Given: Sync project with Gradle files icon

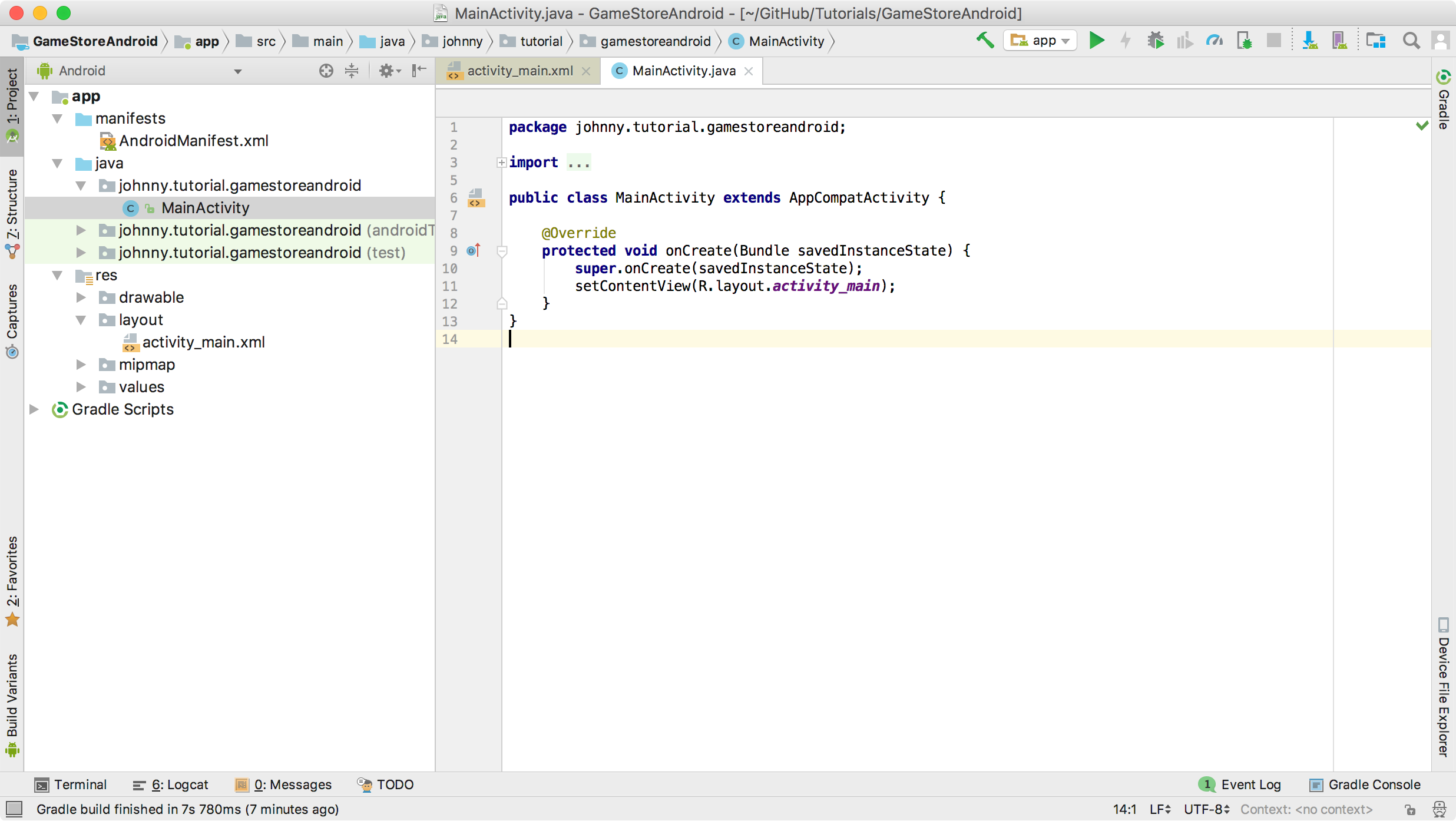Looking at the screenshot, I should [1309, 41].
